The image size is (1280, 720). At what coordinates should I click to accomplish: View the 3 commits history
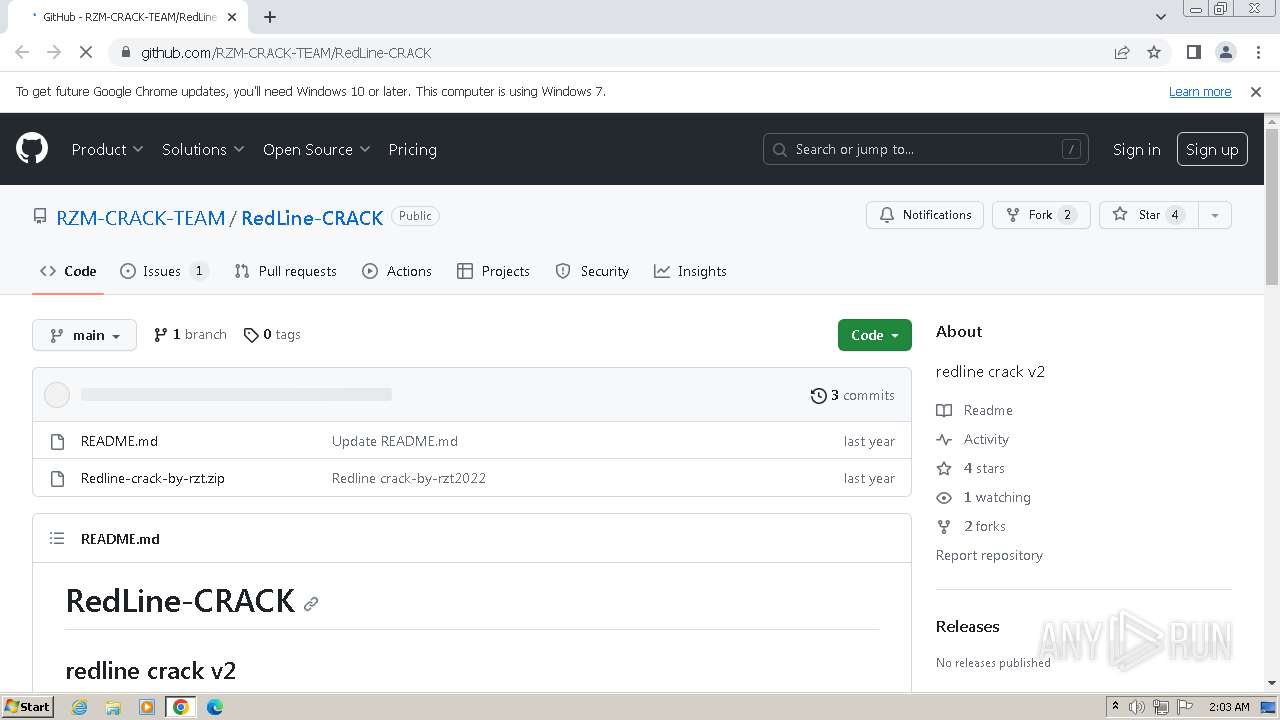(853, 395)
